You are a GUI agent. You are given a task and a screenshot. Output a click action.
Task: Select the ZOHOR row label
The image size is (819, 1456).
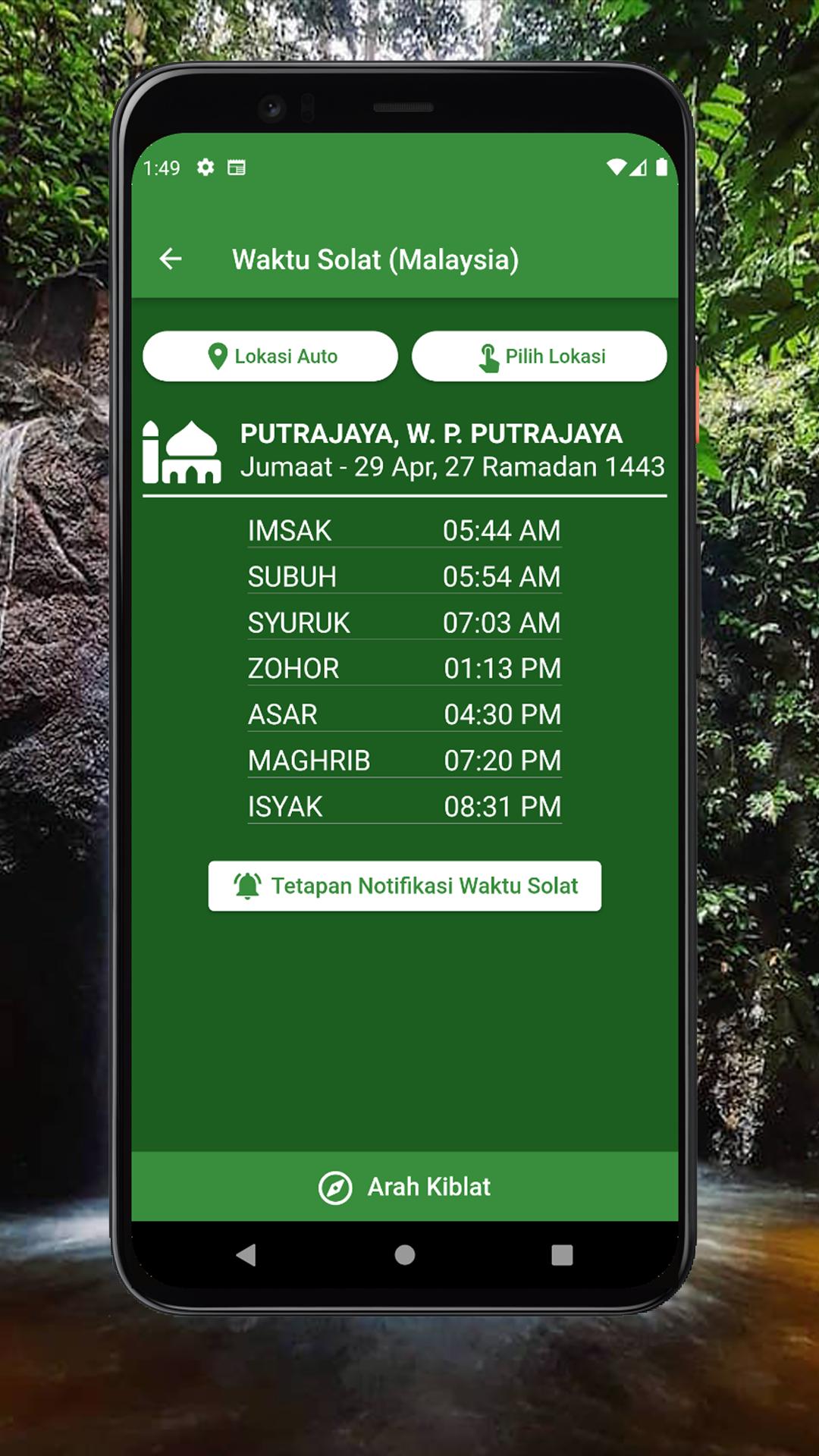293,669
